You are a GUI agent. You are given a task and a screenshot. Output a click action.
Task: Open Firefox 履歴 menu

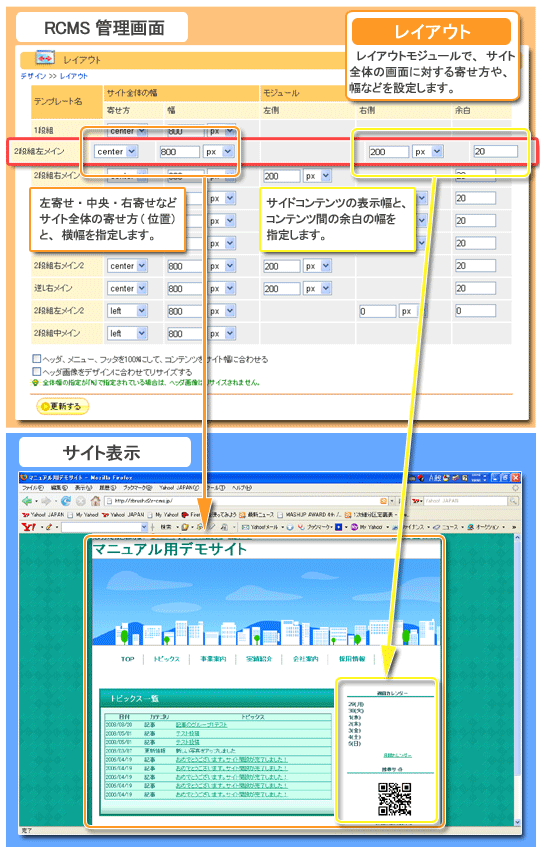click(x=107, y=487)
